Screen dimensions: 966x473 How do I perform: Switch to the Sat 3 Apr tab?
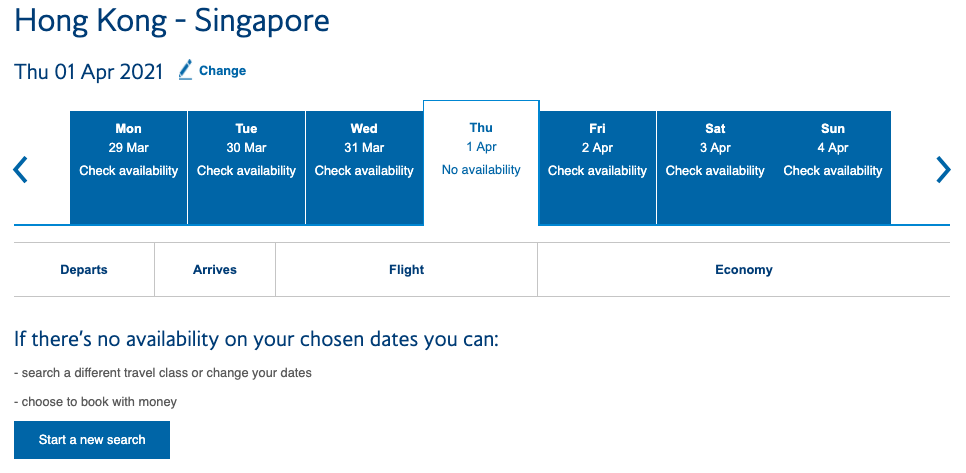[x=715, y=168]
